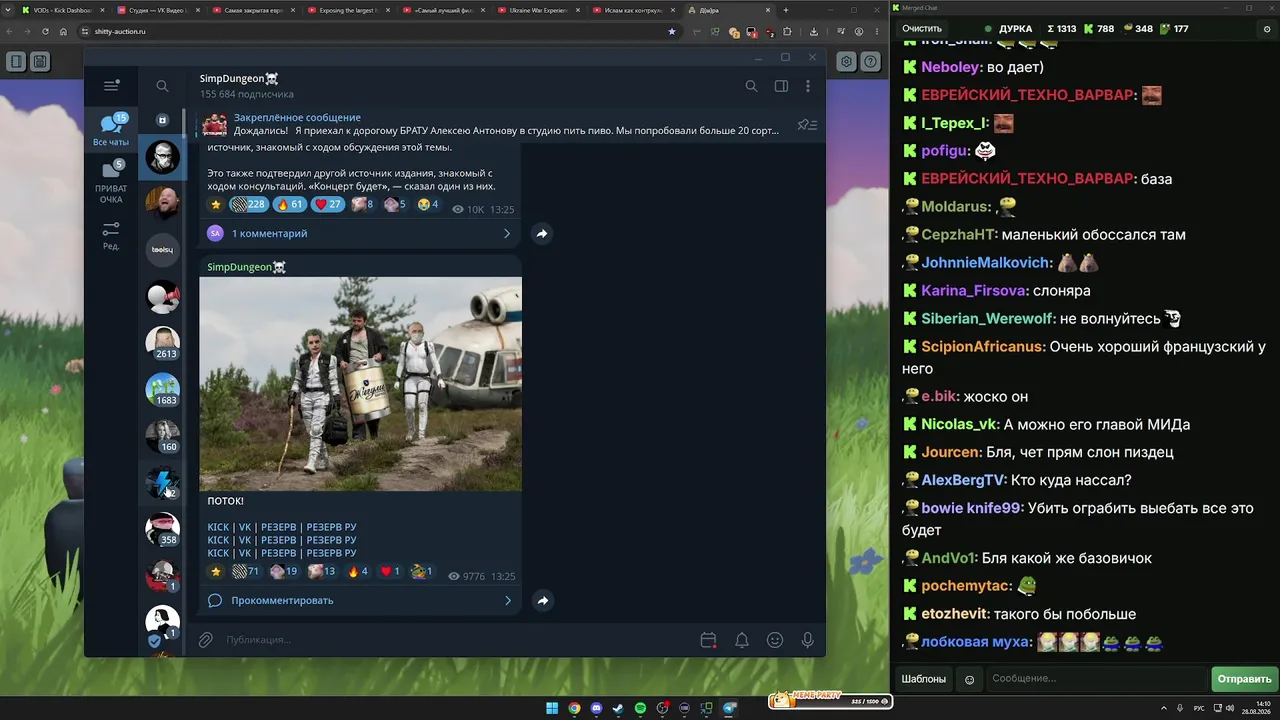The width and height of the screenshot is (1280, 720).
Task: Toggle silent broadcast with the bell icon
Action: pos(742,640)
